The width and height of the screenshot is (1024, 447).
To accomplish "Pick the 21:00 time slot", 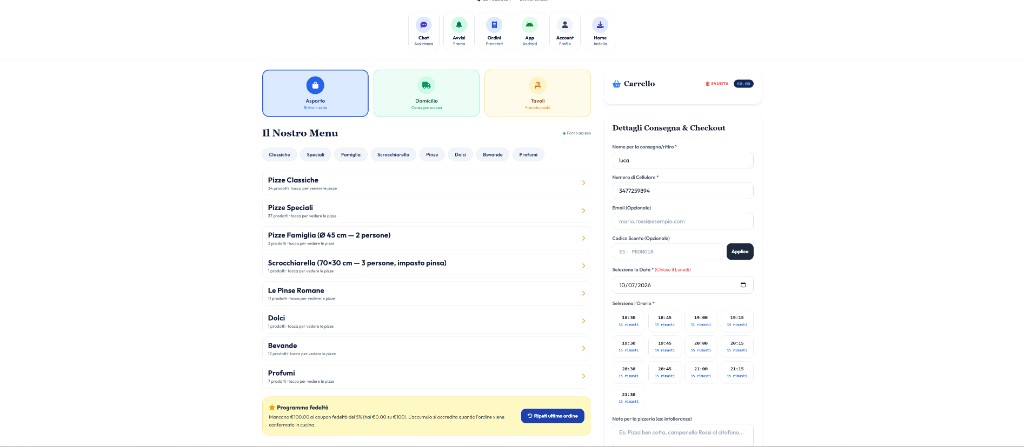I will click(701, 372).
